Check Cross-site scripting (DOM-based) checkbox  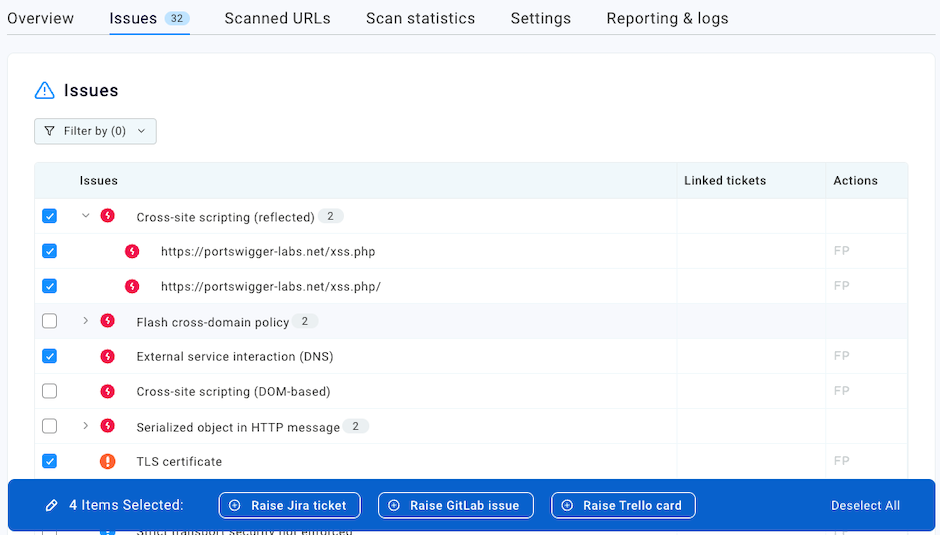coord(50,391)
